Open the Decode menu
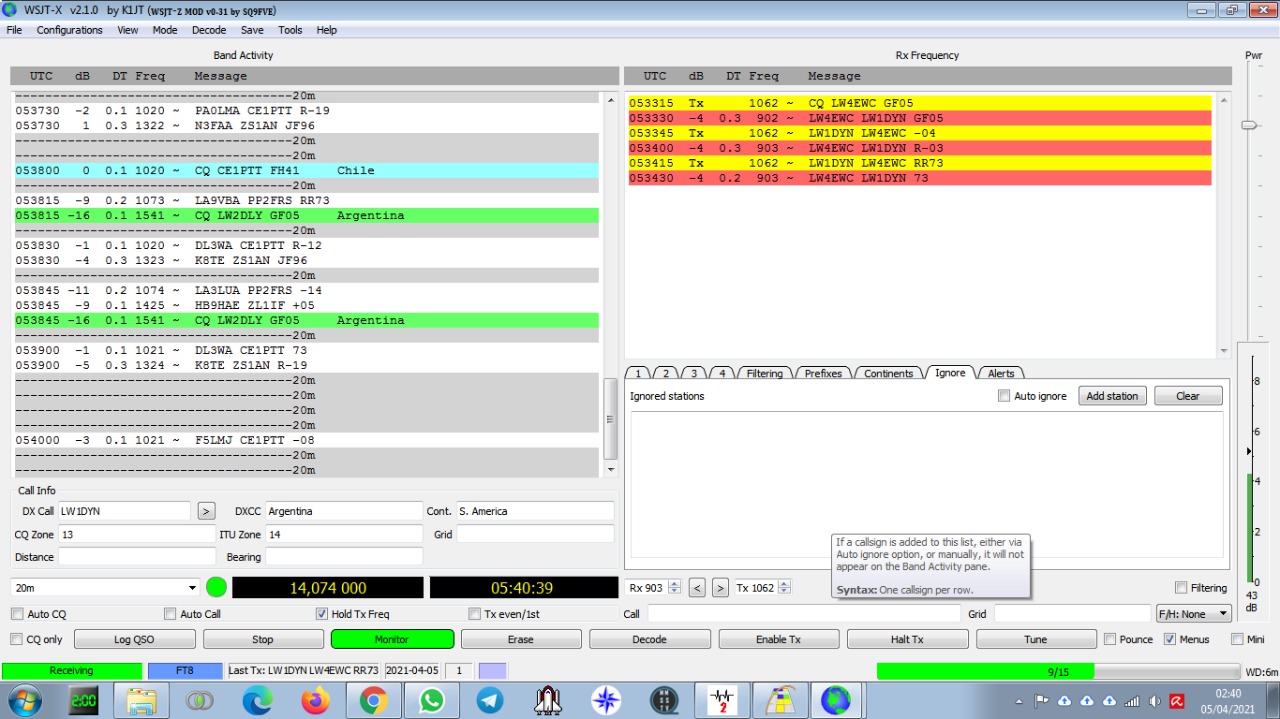Viewport: 1280px width, 719px height. (x=209, y=30)
